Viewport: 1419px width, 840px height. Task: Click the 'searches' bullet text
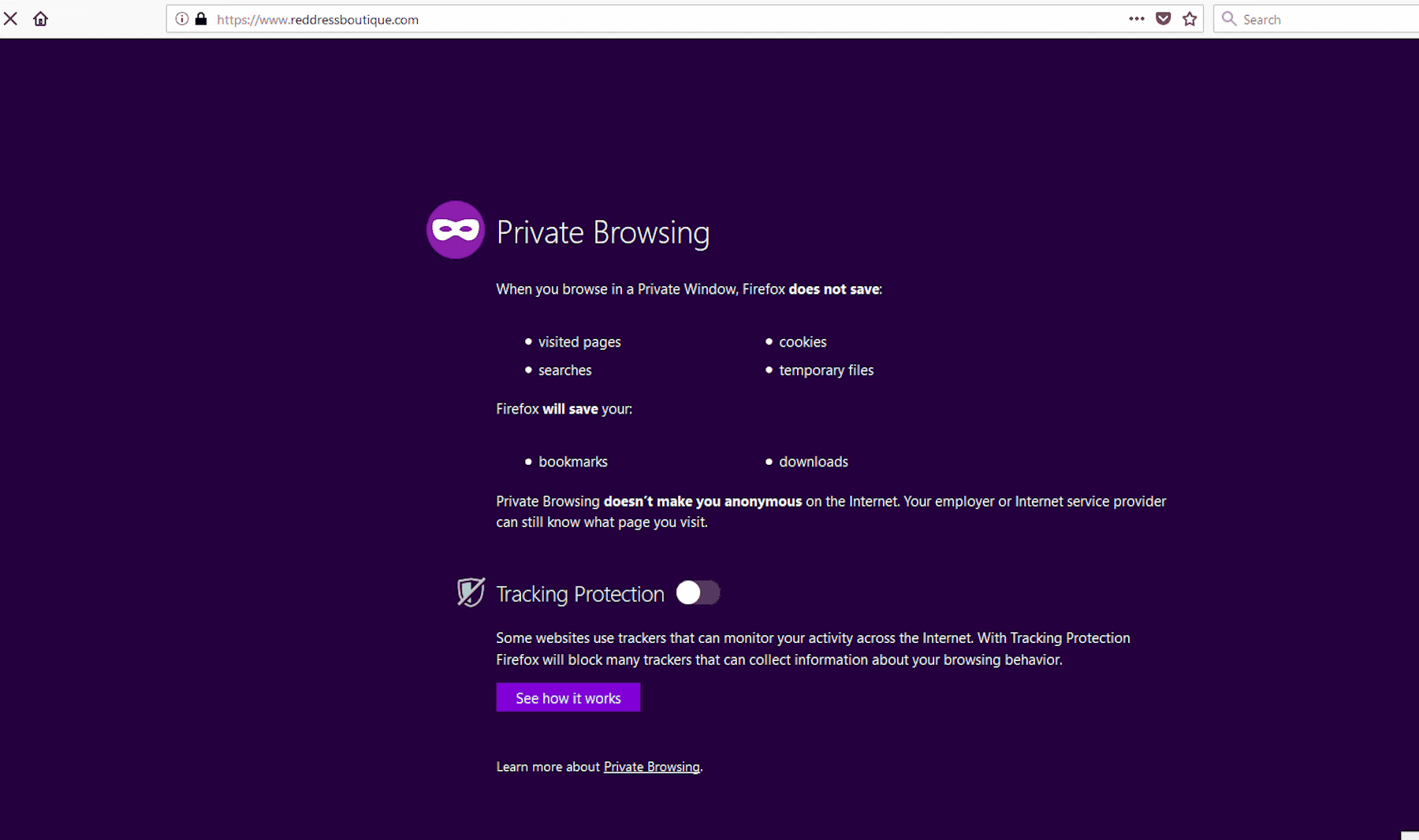[x=564, y=370]
